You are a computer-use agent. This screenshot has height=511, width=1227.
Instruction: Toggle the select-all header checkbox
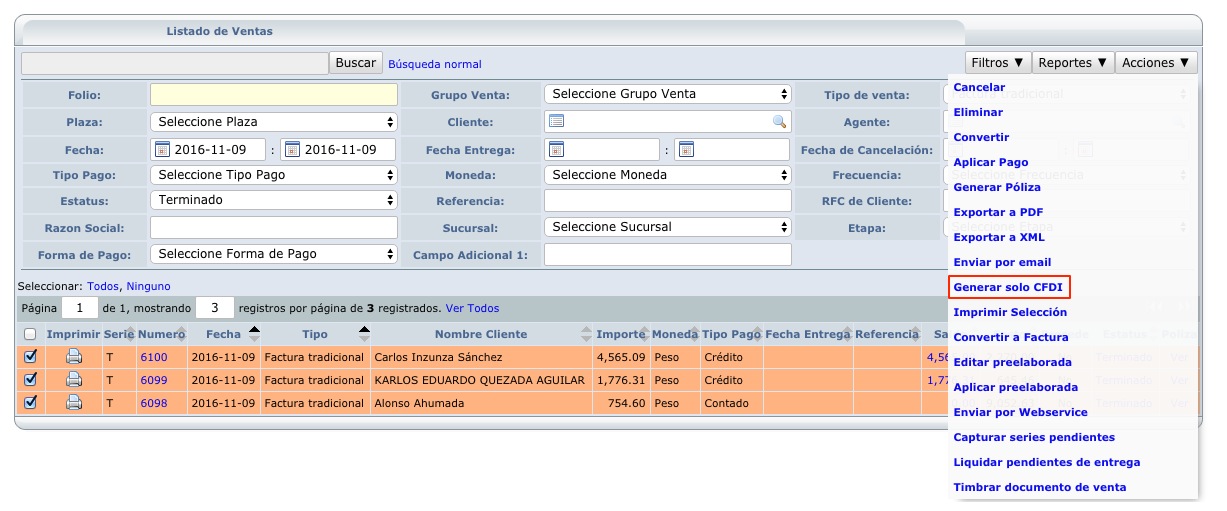(x=30, y=334)
